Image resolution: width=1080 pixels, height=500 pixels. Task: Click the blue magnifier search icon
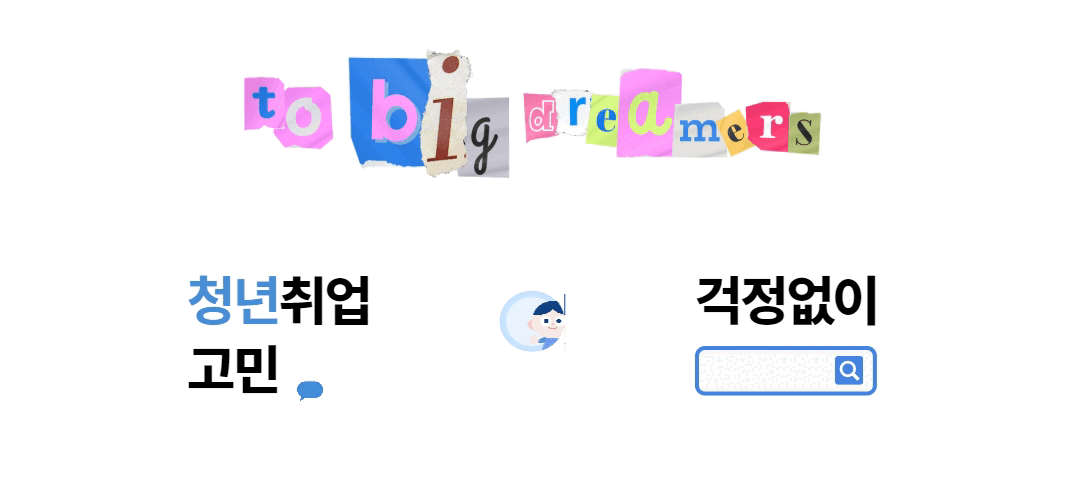pyautogui.click(x=849, y=371)
